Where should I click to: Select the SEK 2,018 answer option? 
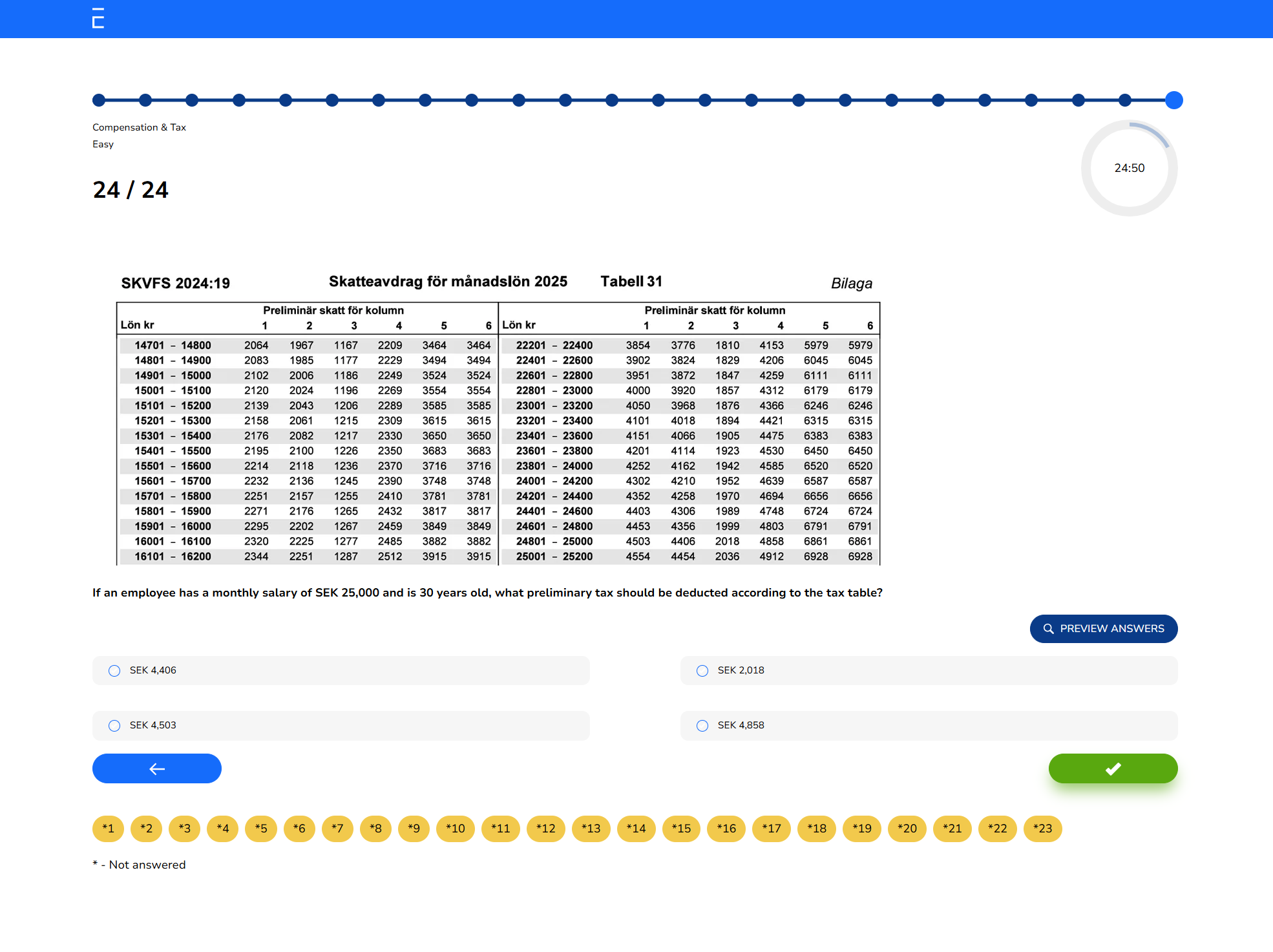(x=702, y=671)
